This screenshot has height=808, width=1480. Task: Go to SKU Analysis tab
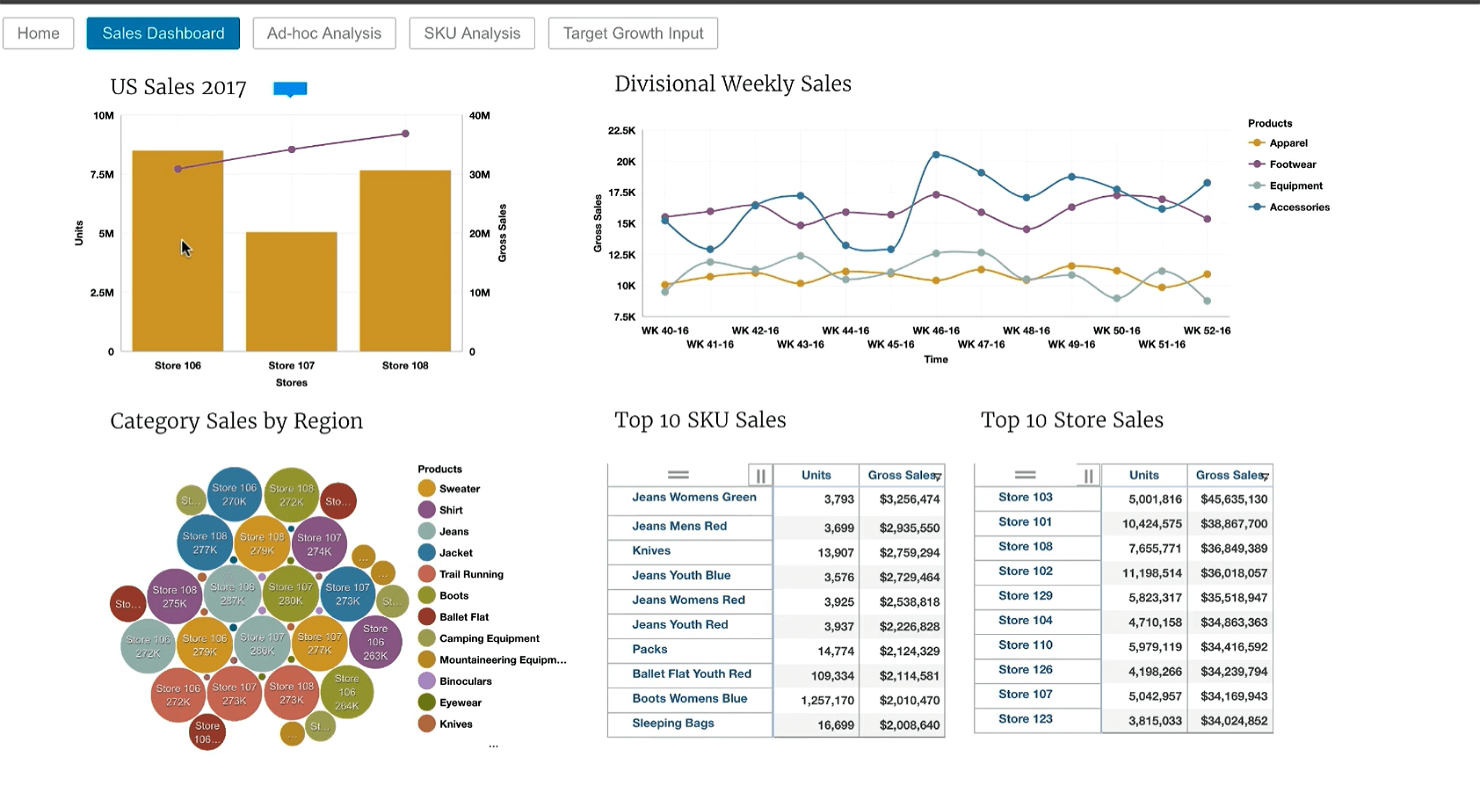tap(472, 33)
